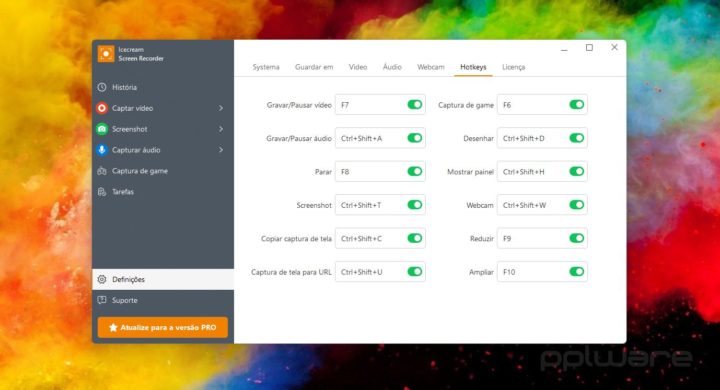Select Captura de game in sidebar
The image size is (720, 390).
(163, 171)
